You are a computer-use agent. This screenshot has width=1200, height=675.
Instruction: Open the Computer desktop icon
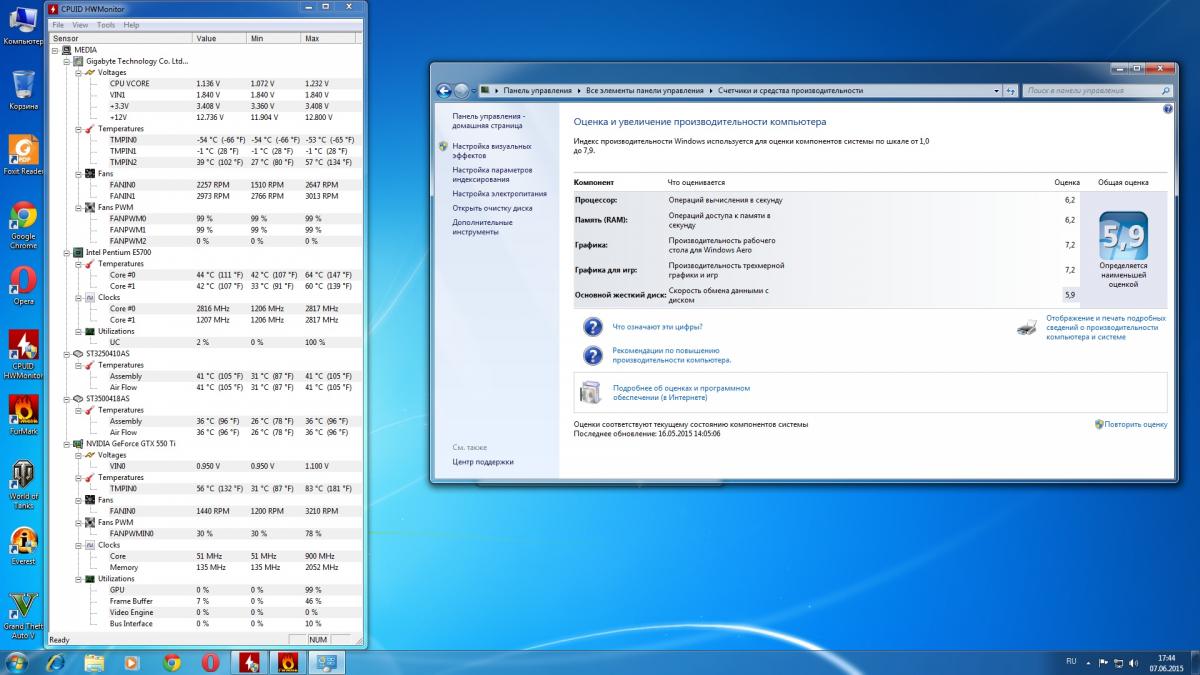(x=23, y=24)
